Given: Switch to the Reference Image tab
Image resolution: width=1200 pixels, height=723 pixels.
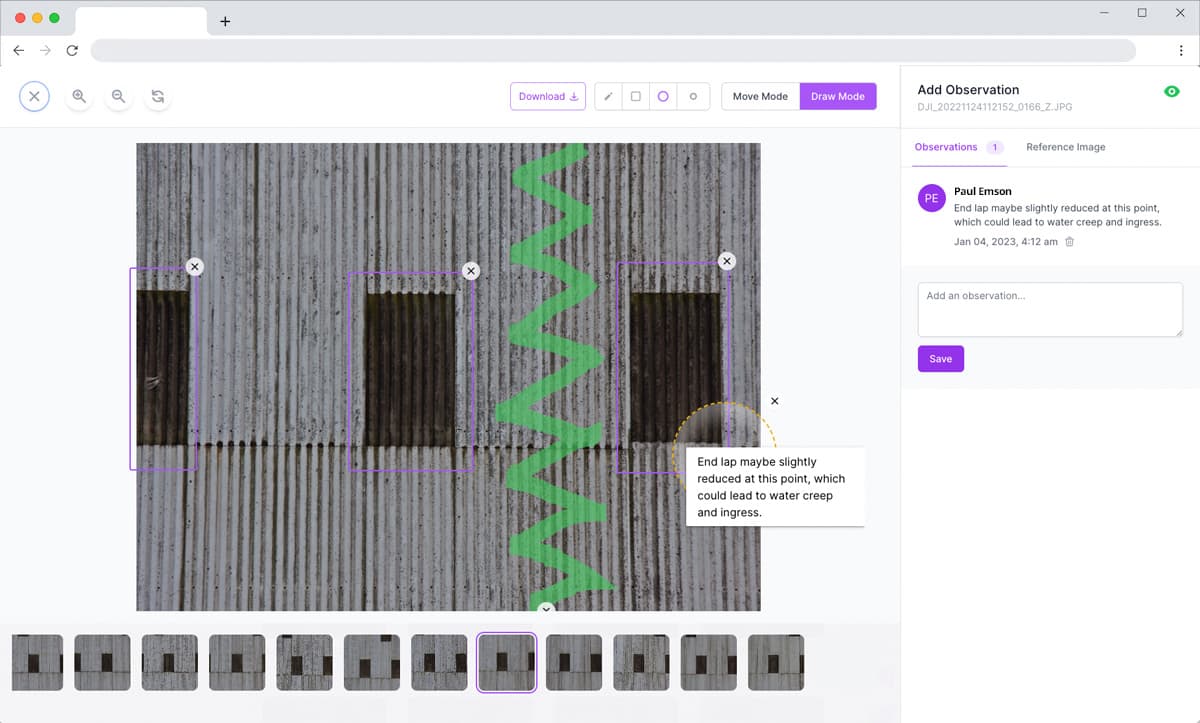Looking at the screenshot, I should pos(1065,147).
